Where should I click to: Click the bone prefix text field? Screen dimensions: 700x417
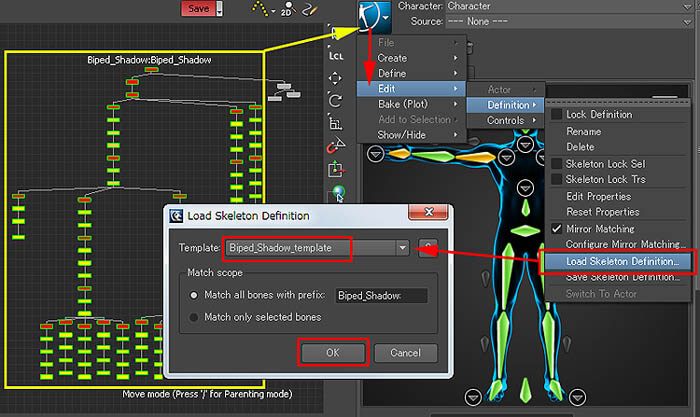tap(380, 296)
